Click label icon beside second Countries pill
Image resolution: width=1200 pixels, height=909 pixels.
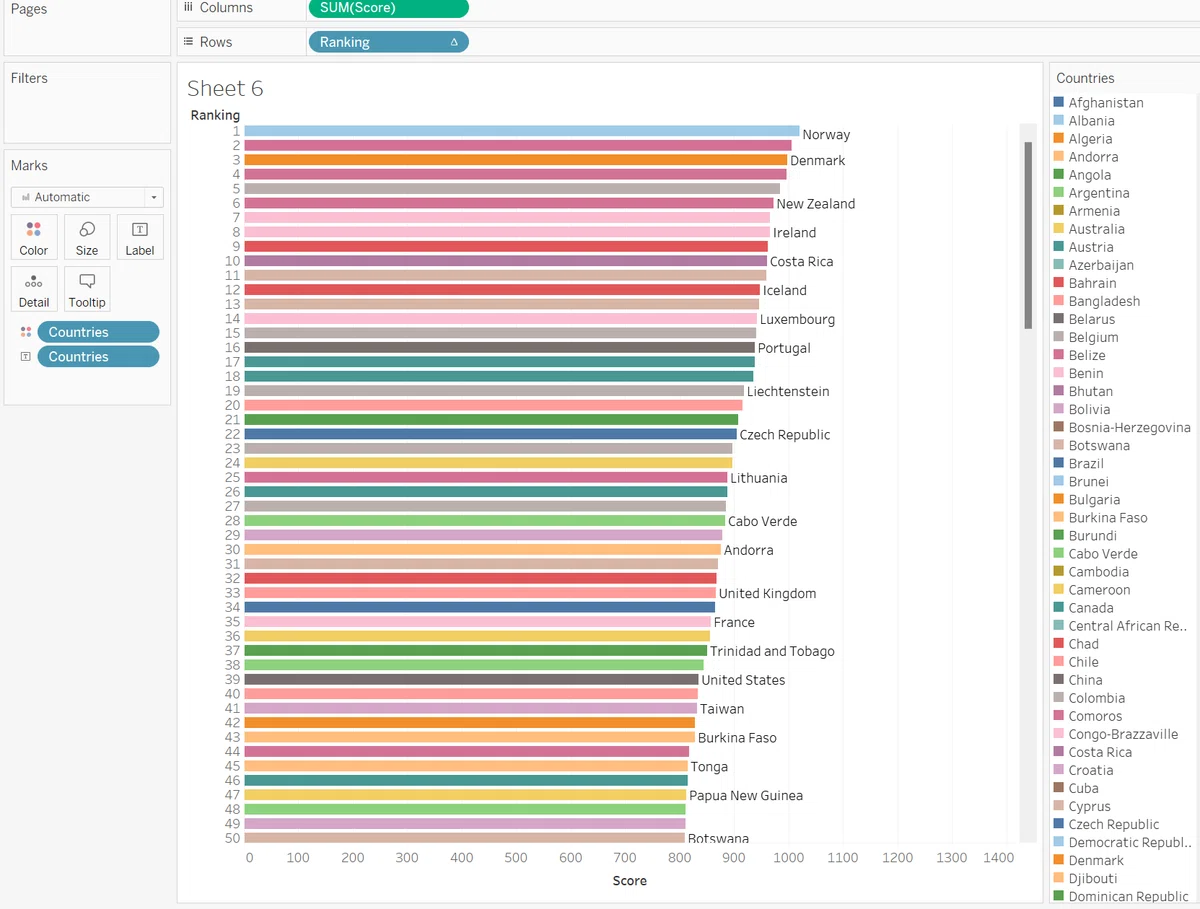point(26,356)
